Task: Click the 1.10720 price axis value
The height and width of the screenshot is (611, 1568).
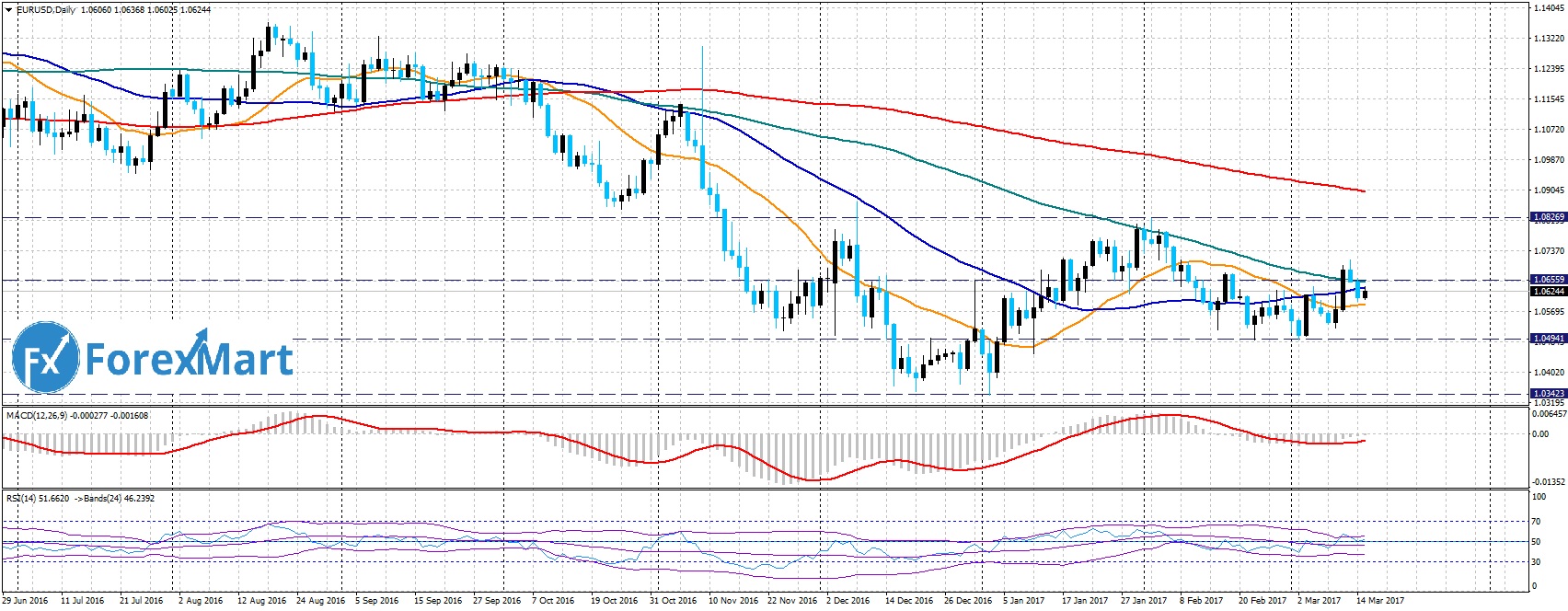Action: point(1550,130)
